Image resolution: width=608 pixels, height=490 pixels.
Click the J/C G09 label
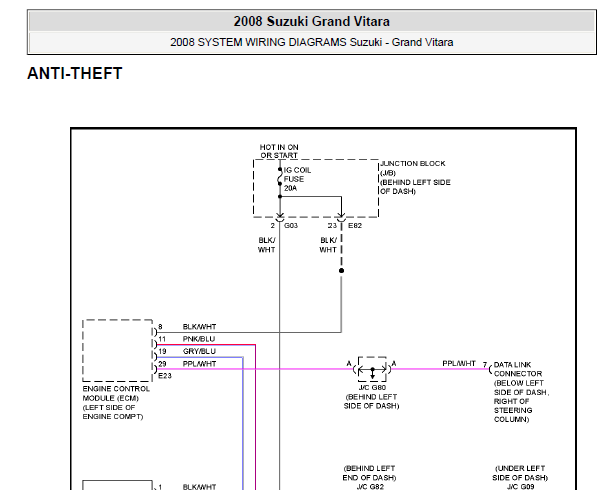[520, 487]
